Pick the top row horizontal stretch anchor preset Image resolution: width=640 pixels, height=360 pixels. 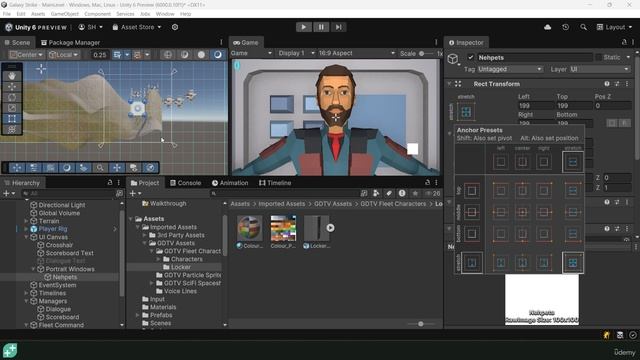(573, 190)
